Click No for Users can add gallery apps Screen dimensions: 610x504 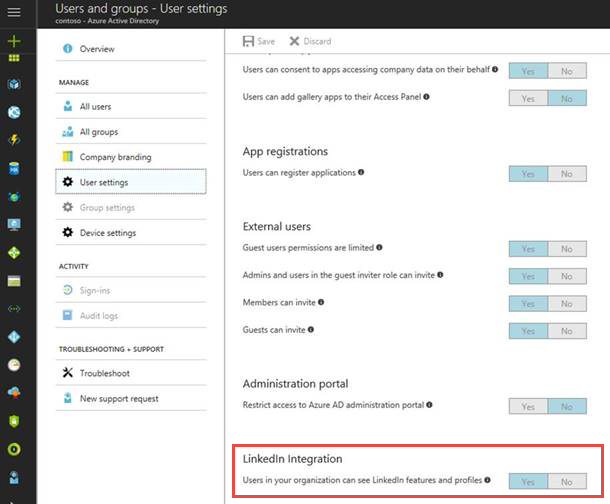567,98
